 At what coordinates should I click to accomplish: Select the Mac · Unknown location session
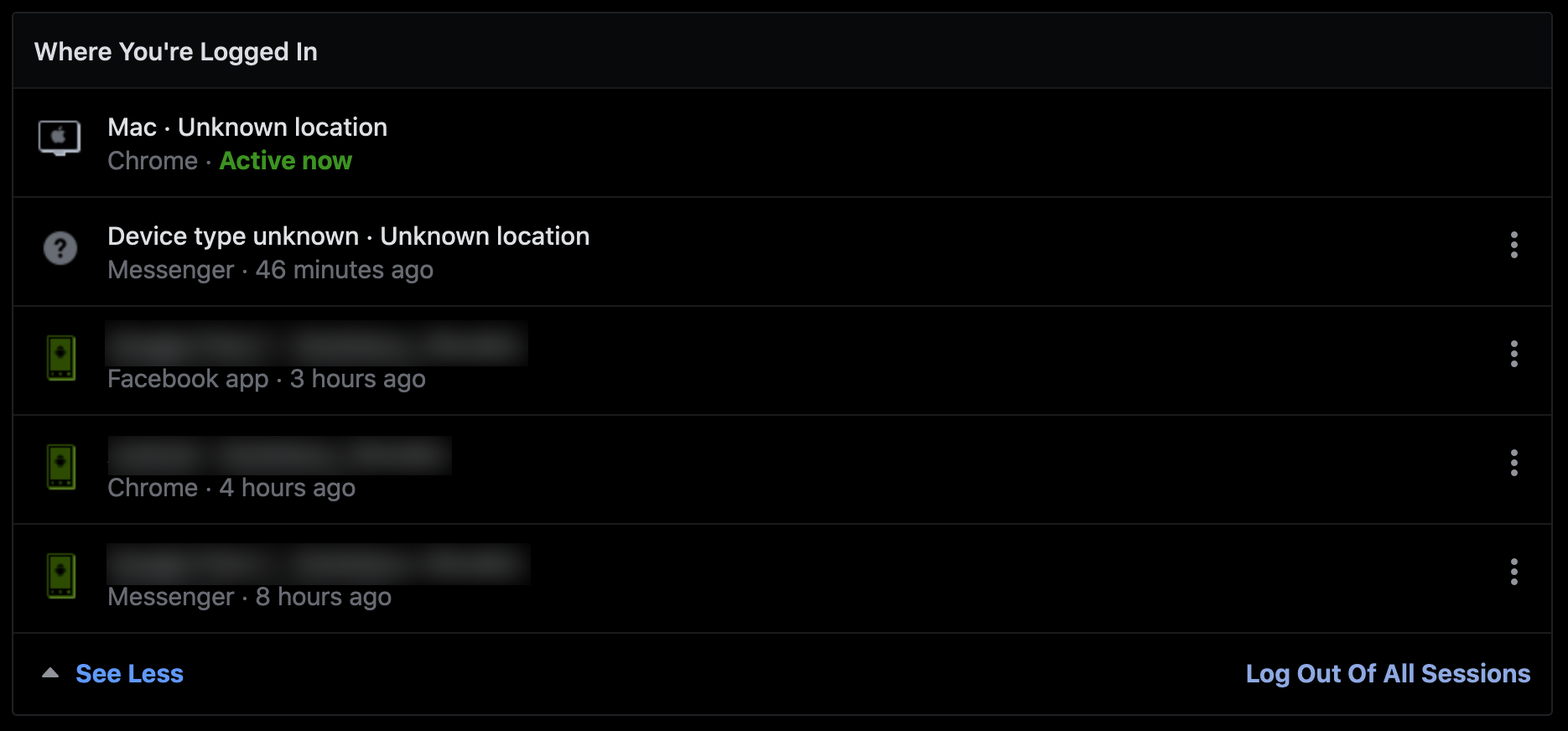247,127
